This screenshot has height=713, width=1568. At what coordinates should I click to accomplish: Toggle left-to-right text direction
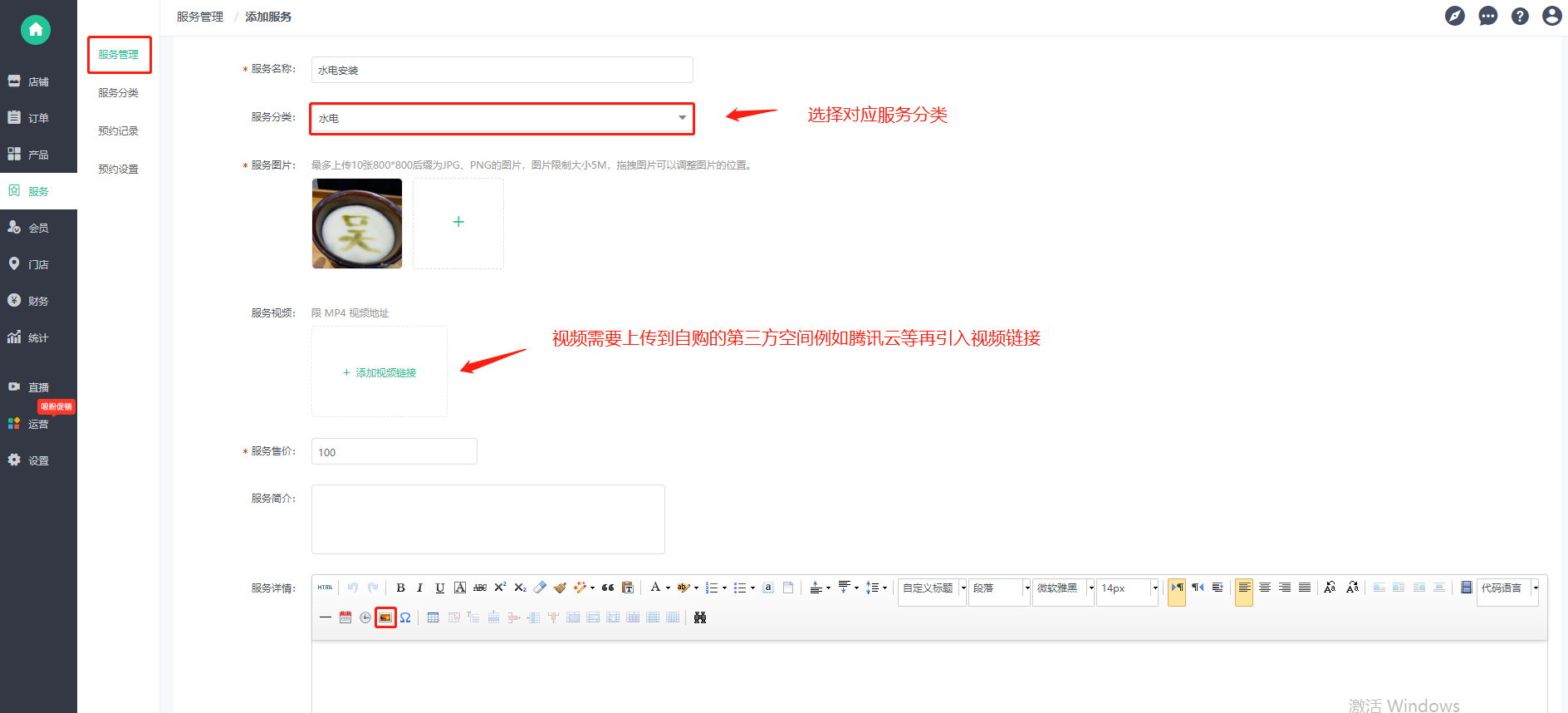1177,588
